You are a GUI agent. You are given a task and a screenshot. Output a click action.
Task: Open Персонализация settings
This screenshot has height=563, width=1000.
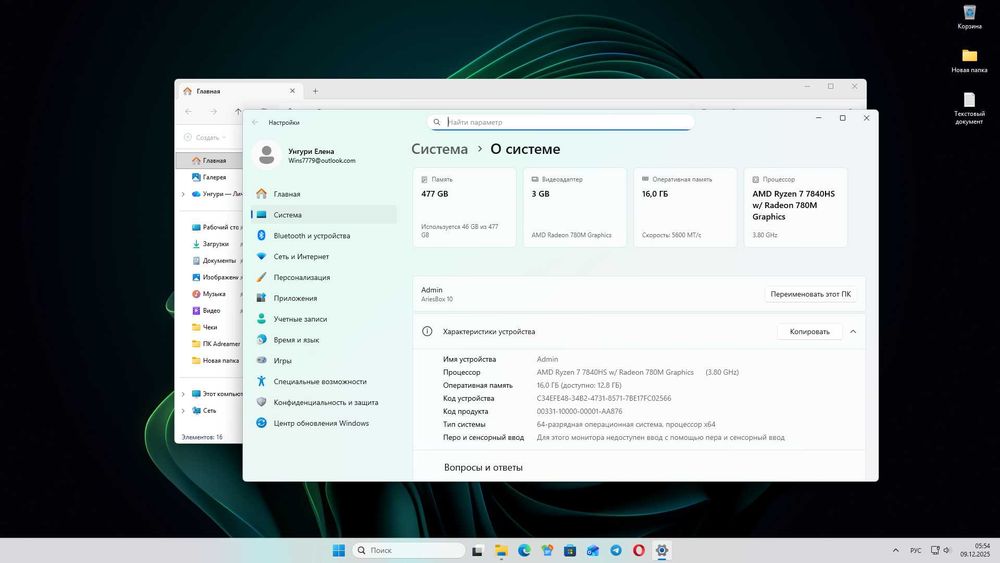coord(323,277)
